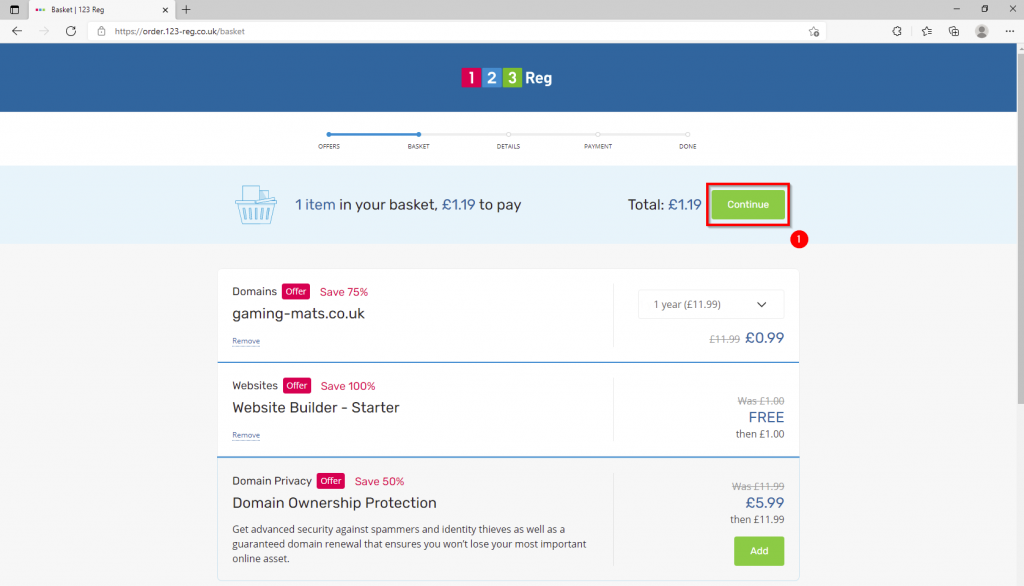
Task: Click the FREE price text
Action: (x=766, y=417)
